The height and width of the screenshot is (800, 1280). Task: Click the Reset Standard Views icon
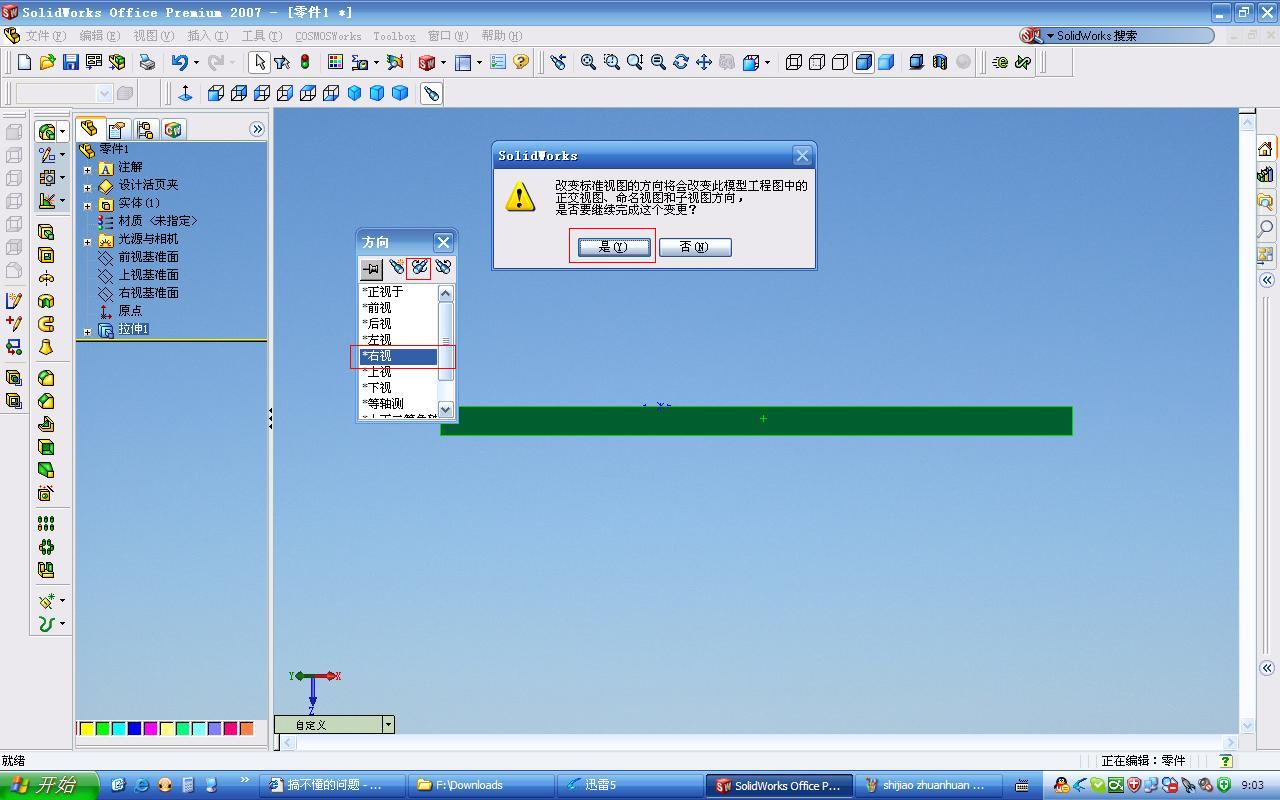point(442,268)
